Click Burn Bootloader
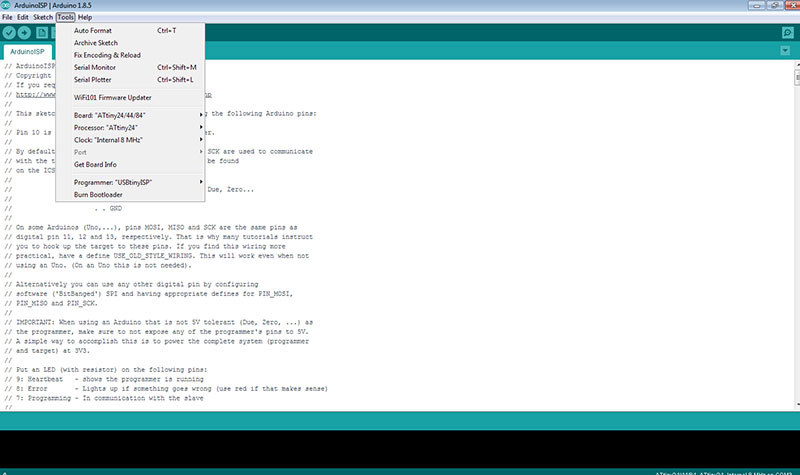 (x=130, y=194)
